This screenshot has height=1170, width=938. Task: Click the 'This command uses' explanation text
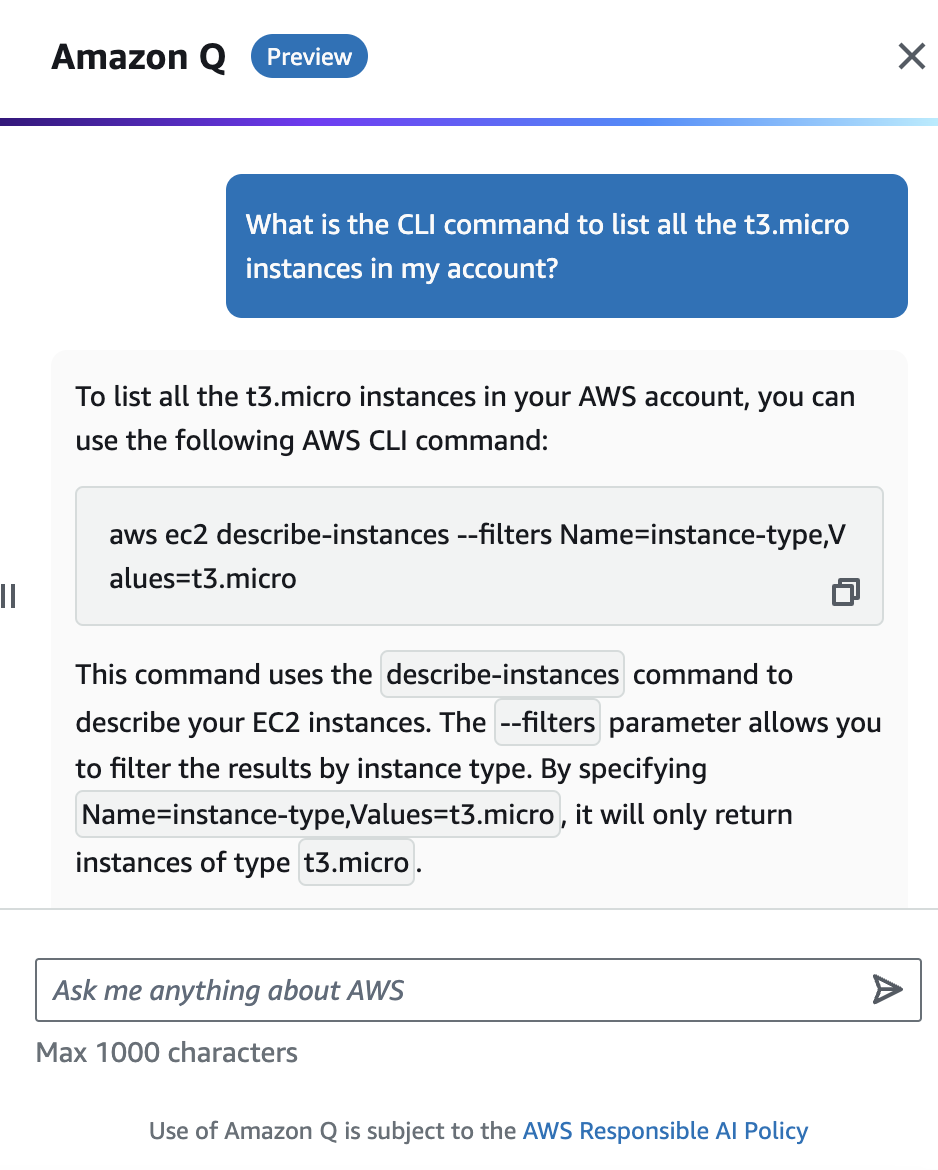223,675
